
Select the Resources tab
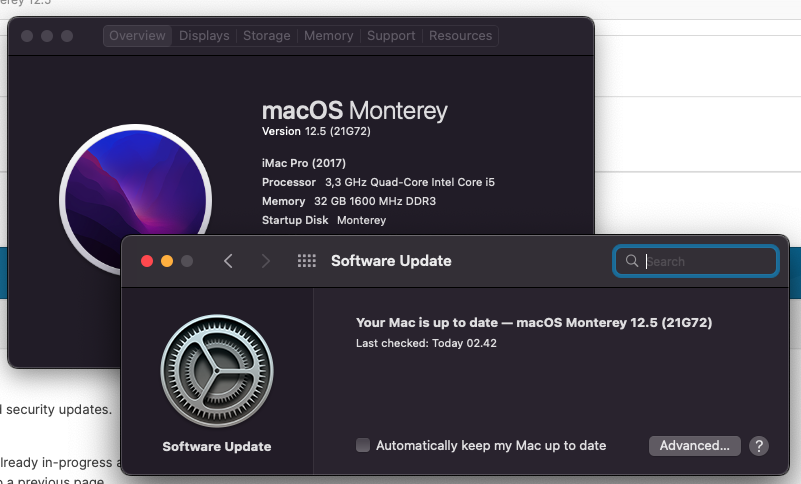(460, 36)
